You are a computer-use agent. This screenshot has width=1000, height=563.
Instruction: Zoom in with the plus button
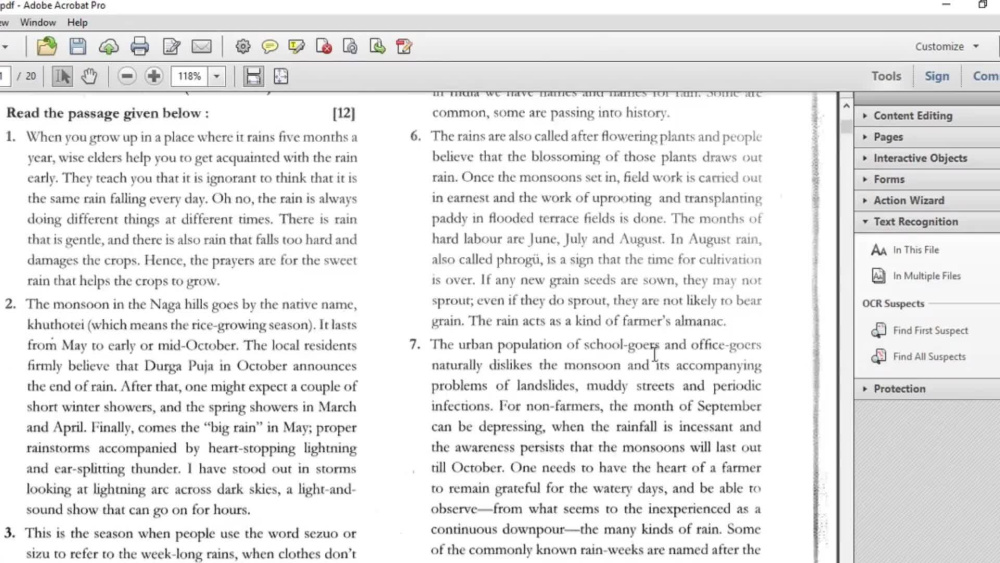click(x=154, y=77)
